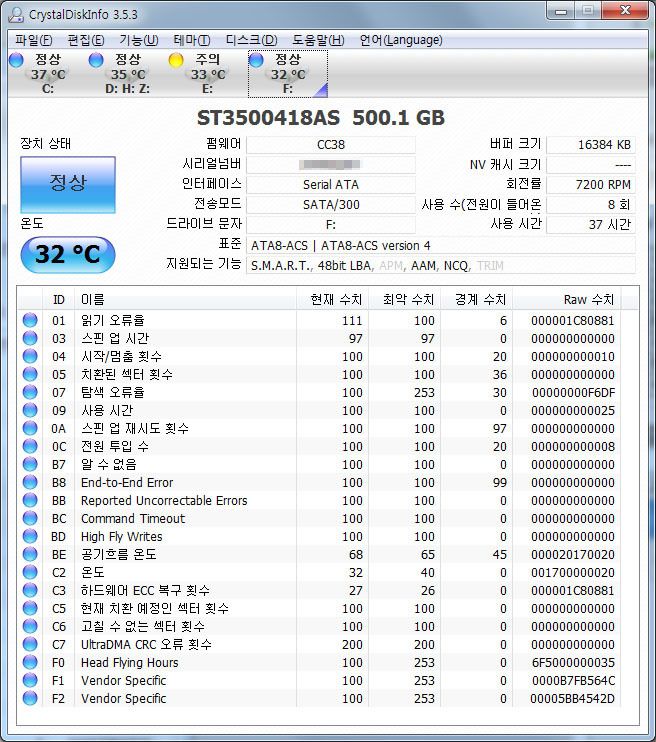This screenshot has width=656, height=742.
Task: Open the 언어(Language) menu
Action: [401, 40]
